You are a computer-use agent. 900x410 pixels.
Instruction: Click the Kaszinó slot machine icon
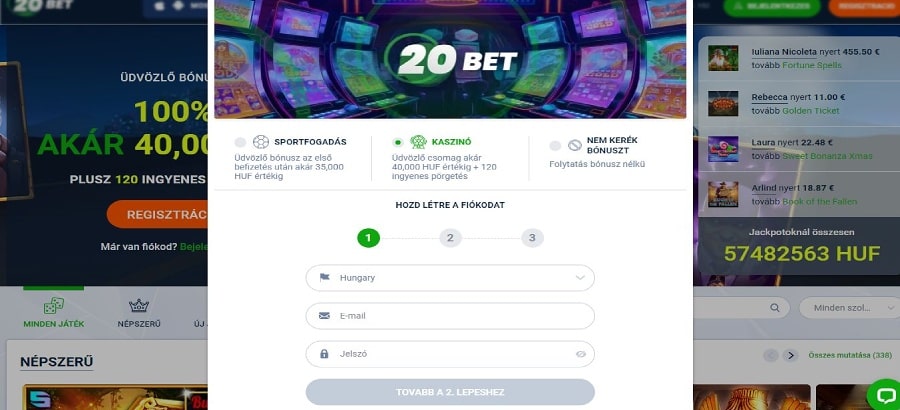[x=419, y=143]
